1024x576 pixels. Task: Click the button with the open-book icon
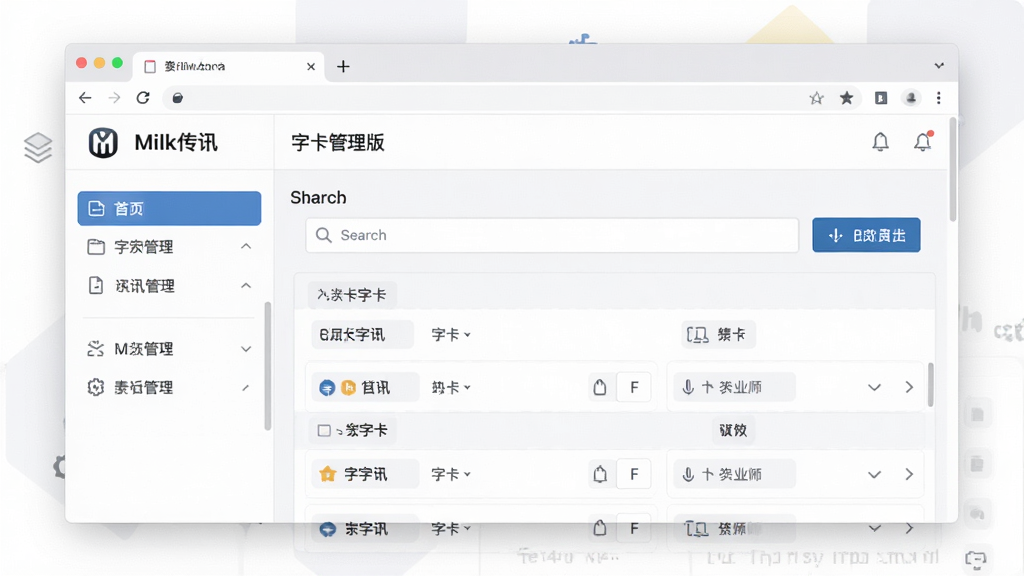point(718,335)
